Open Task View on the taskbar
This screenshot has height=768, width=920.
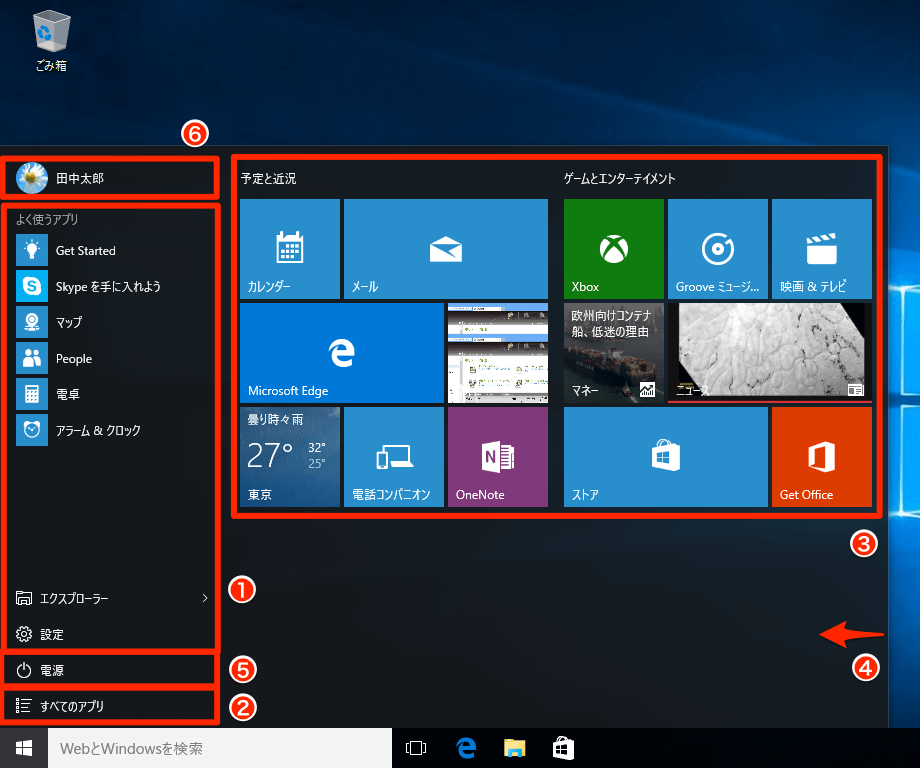[x=415, y=748]
